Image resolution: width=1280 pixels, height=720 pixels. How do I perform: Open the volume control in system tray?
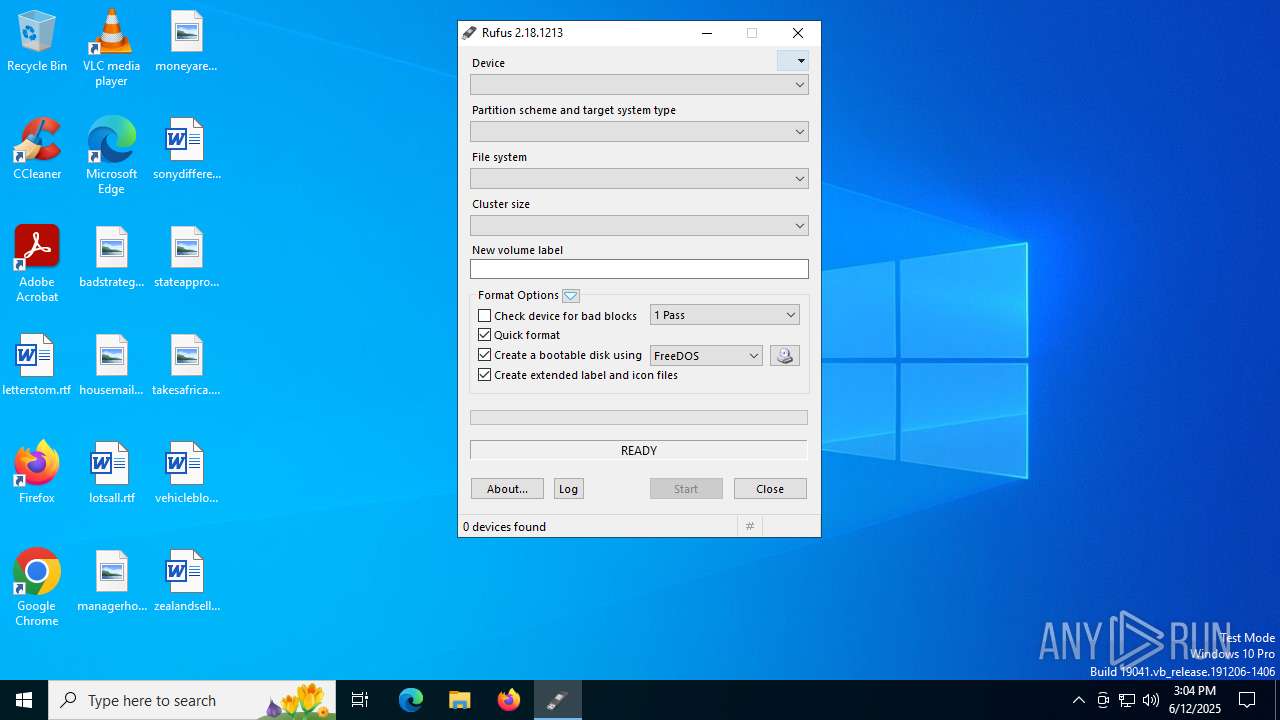pyautogui.click(x=1151, y=700)
